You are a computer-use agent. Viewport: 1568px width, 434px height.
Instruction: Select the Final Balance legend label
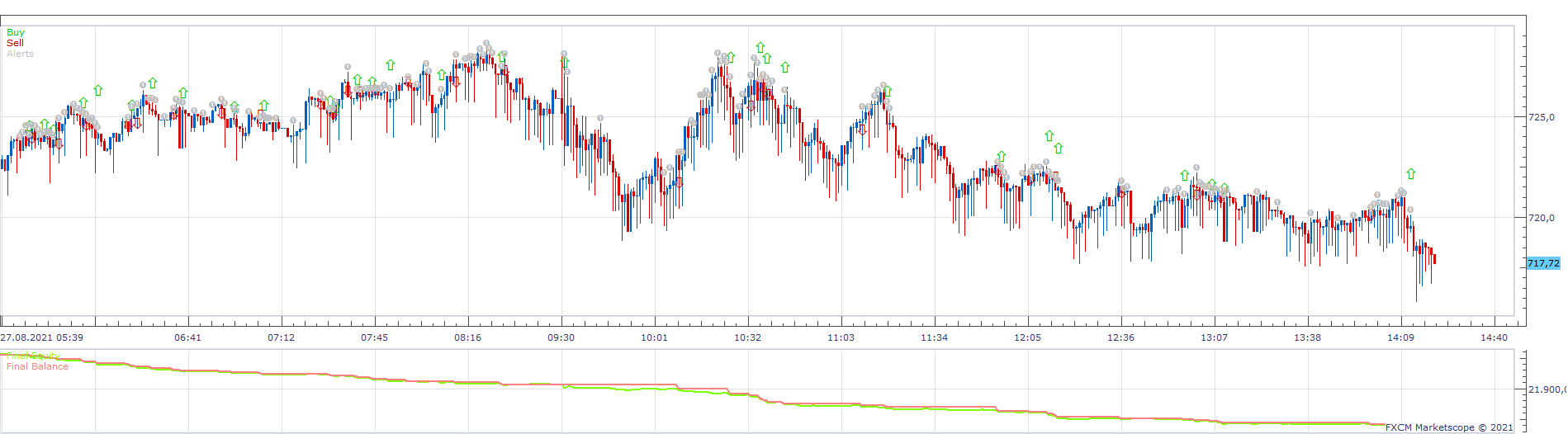[x=37, y=366]
